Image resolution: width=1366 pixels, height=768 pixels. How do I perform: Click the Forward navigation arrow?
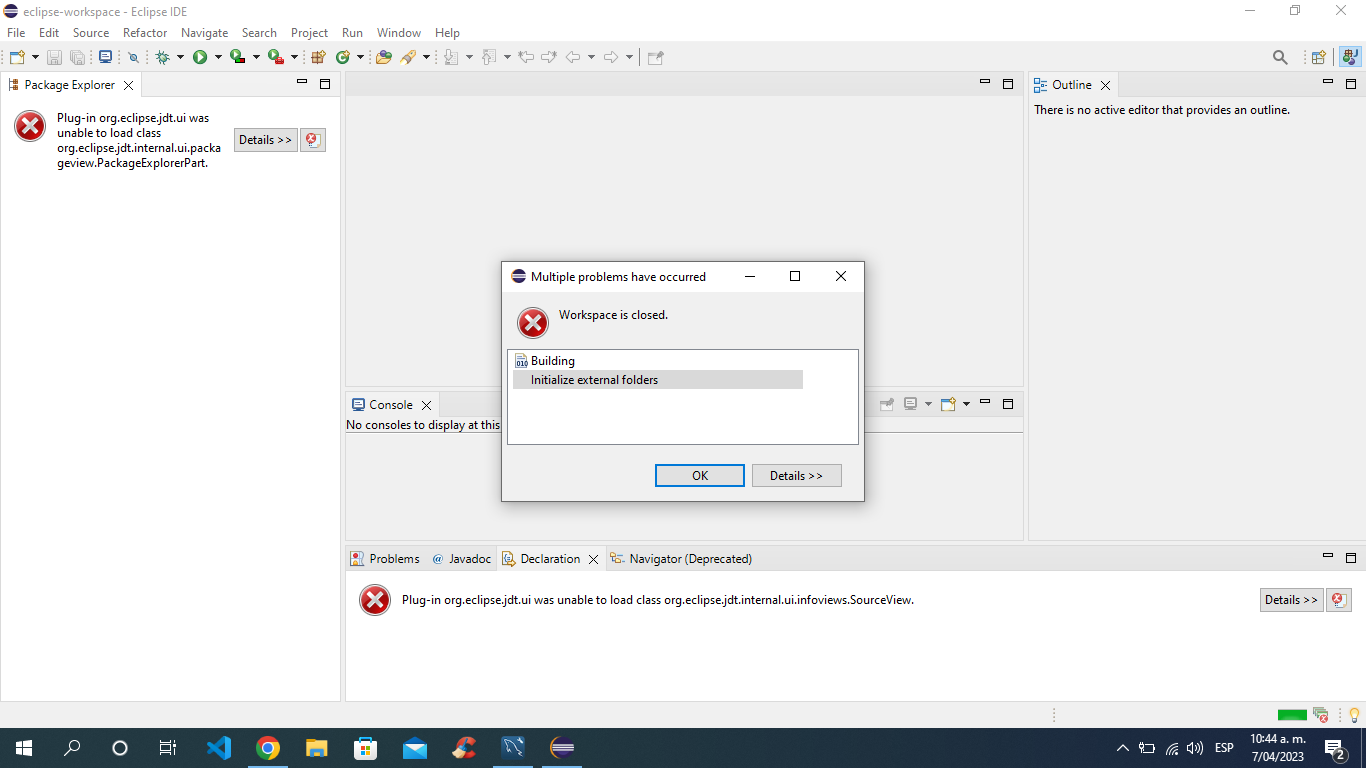pos(611,57)
